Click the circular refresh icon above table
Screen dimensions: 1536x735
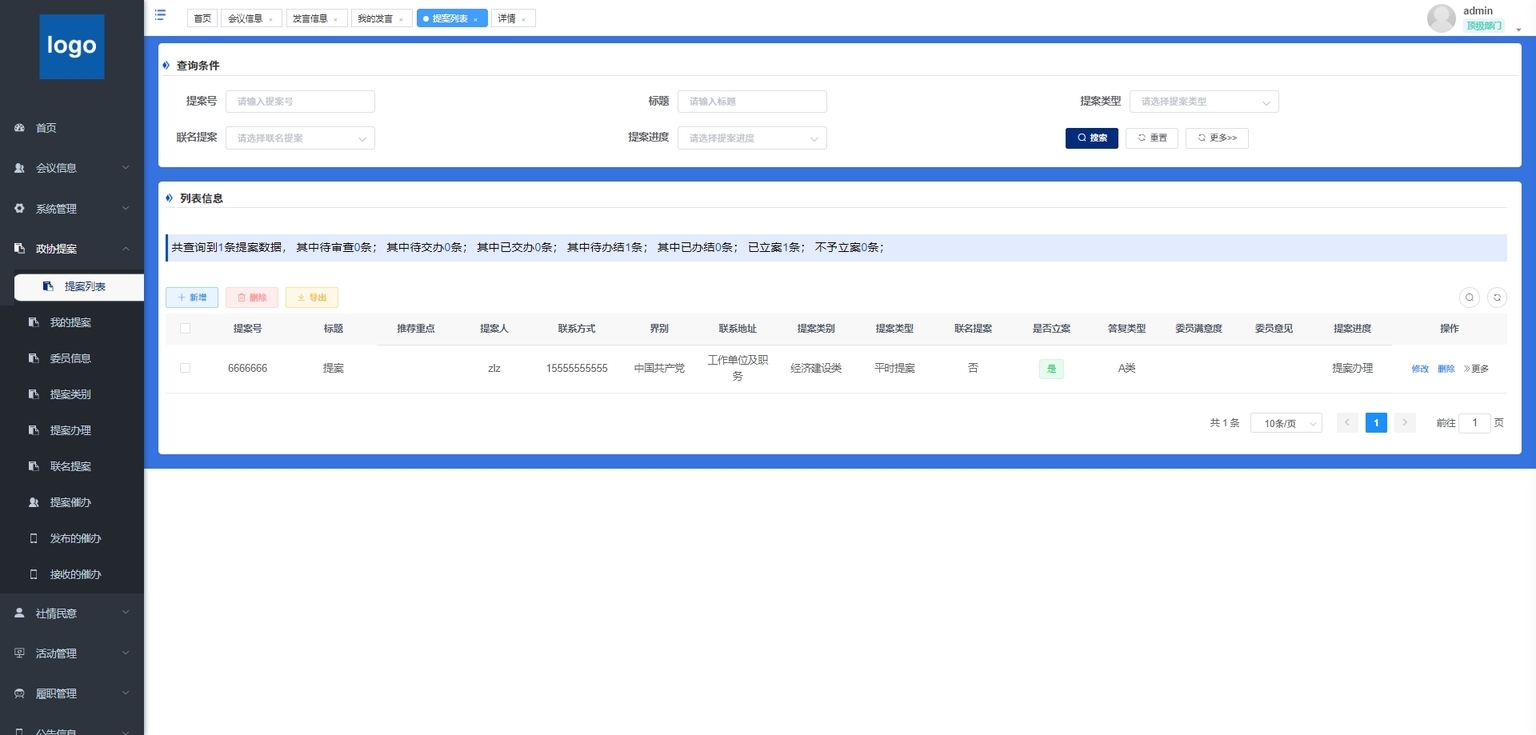pyautogui.click(x=1497, y=297)
